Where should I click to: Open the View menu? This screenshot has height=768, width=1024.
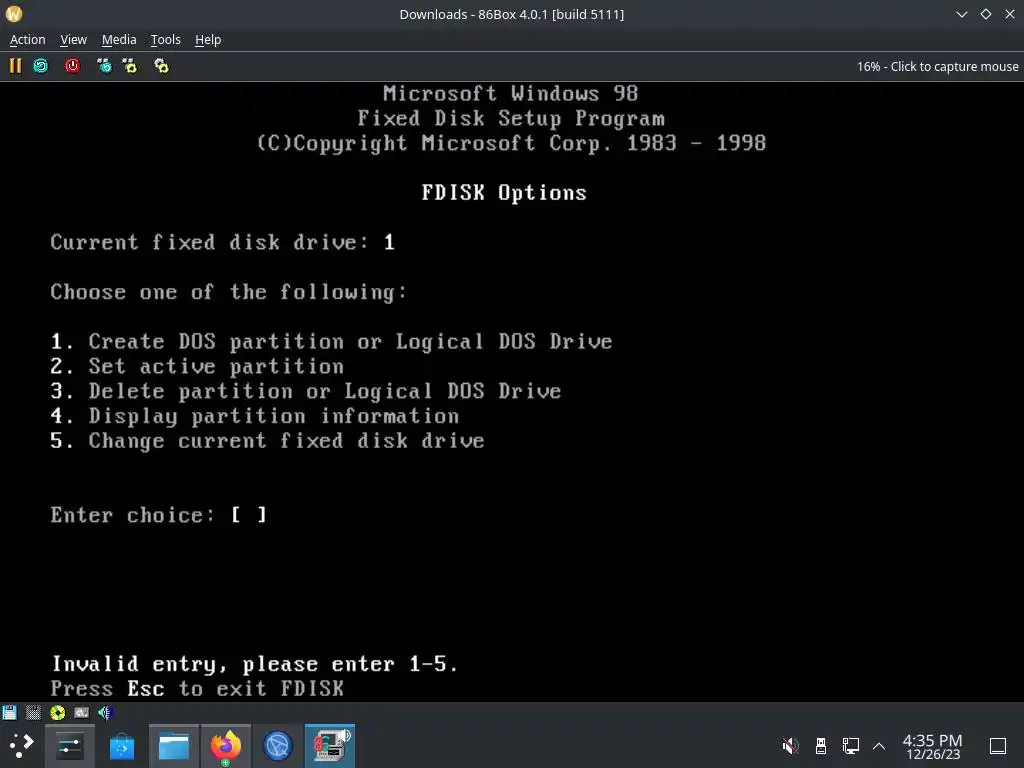(73, 40)
